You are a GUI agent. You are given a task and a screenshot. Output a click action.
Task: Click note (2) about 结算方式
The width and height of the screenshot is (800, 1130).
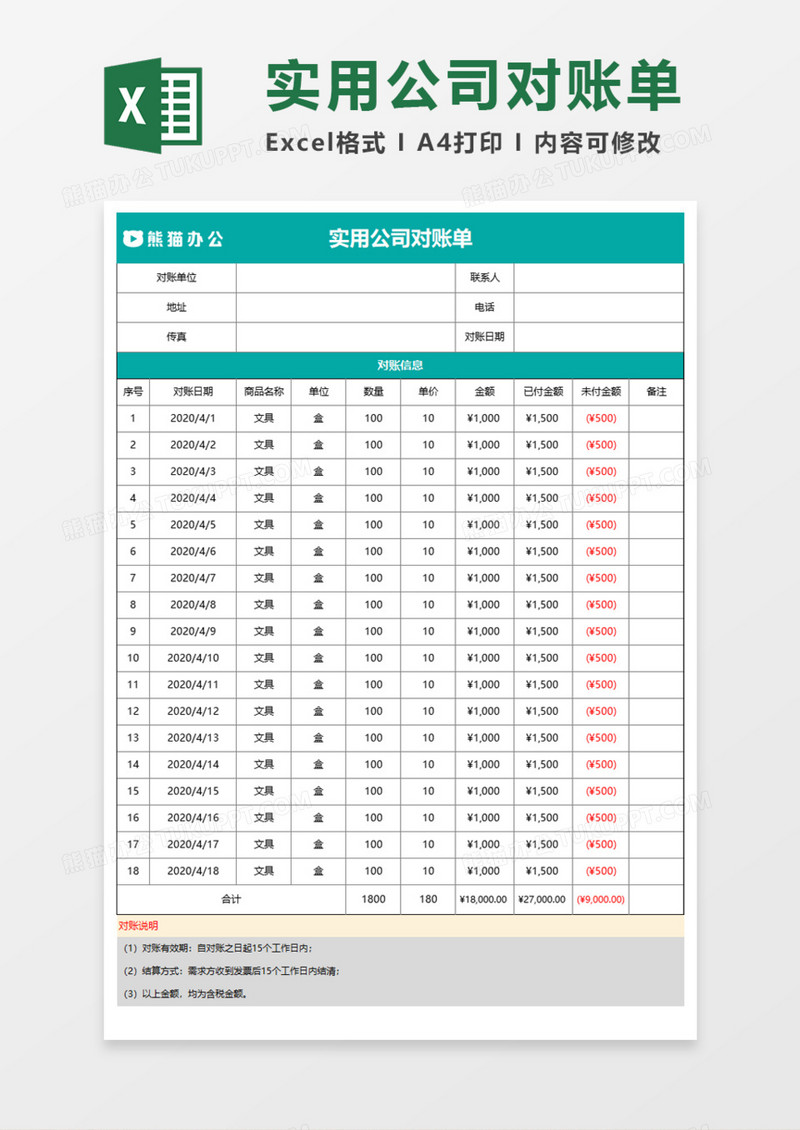[231, 971]
